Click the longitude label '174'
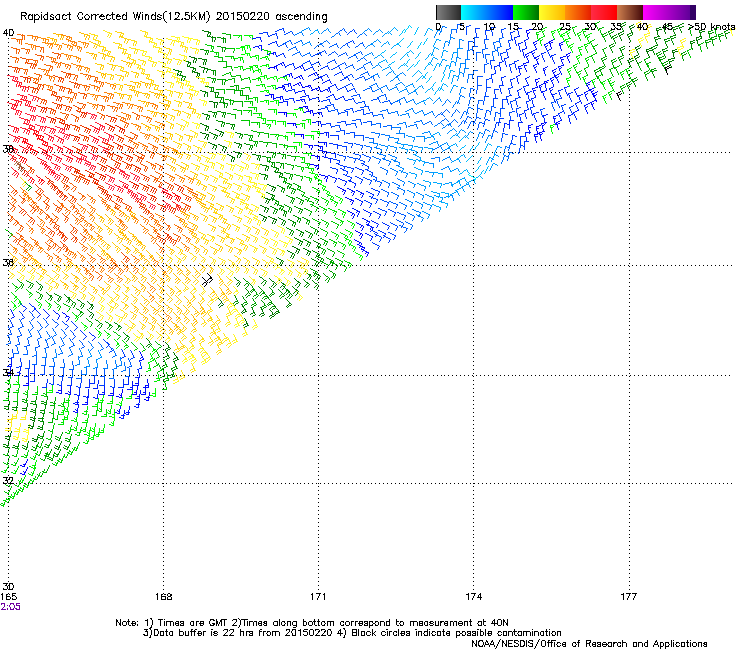The image size is (740, 650). [474, 597]
